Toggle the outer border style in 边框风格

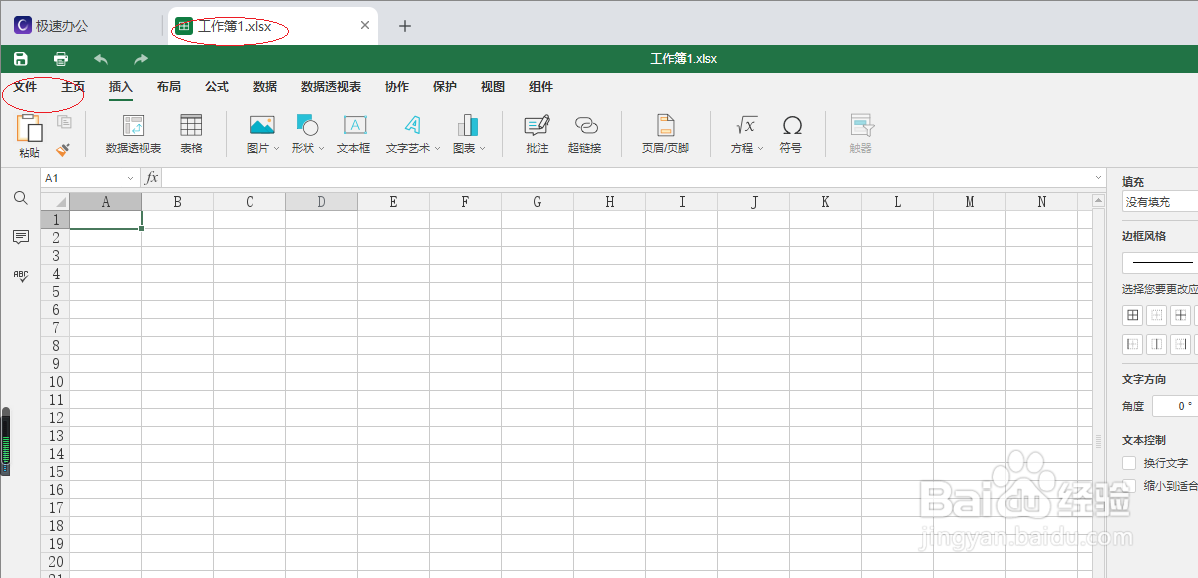(x=1132, y=314)
